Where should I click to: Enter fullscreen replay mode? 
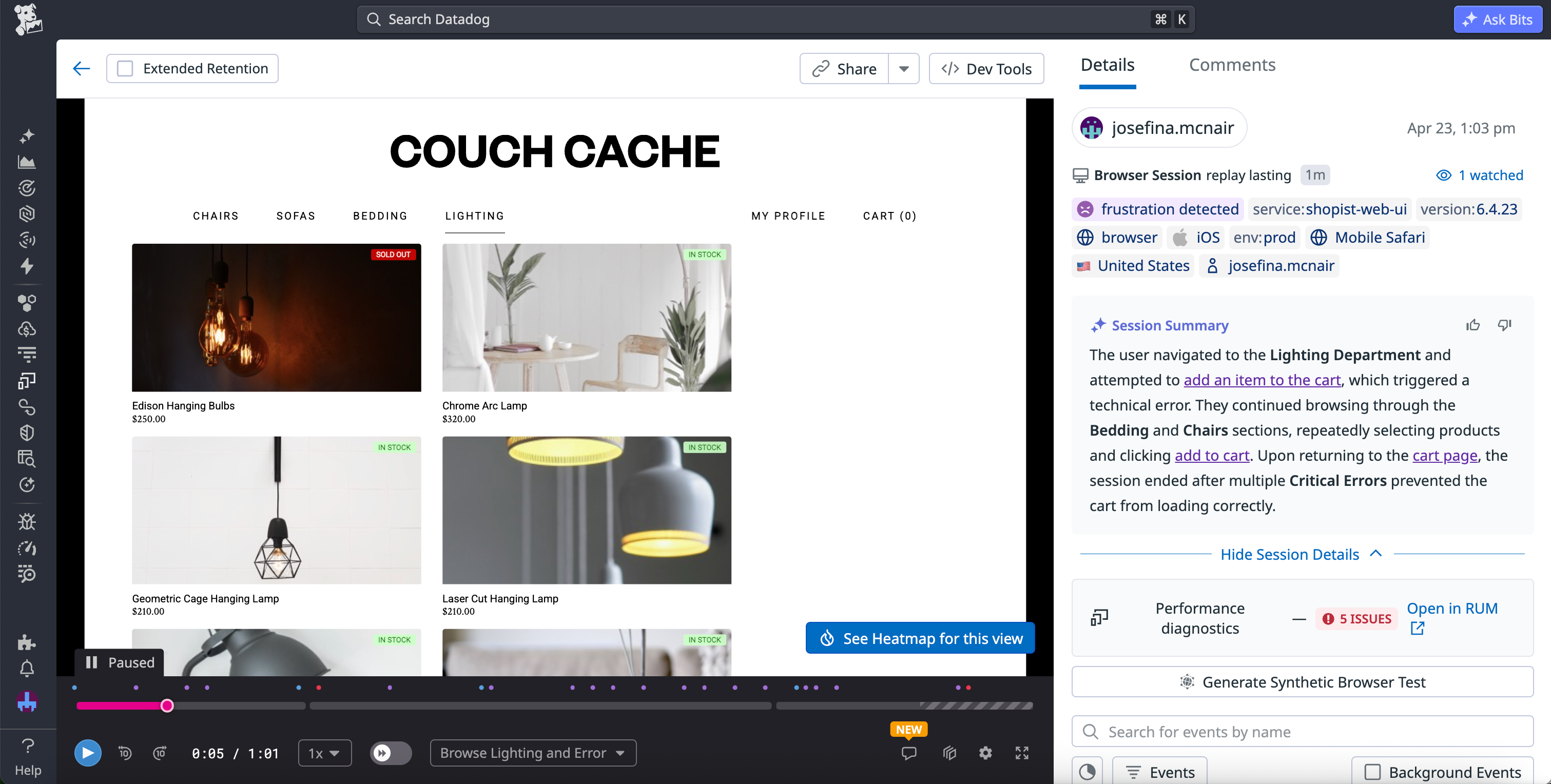coord(1022,753)
